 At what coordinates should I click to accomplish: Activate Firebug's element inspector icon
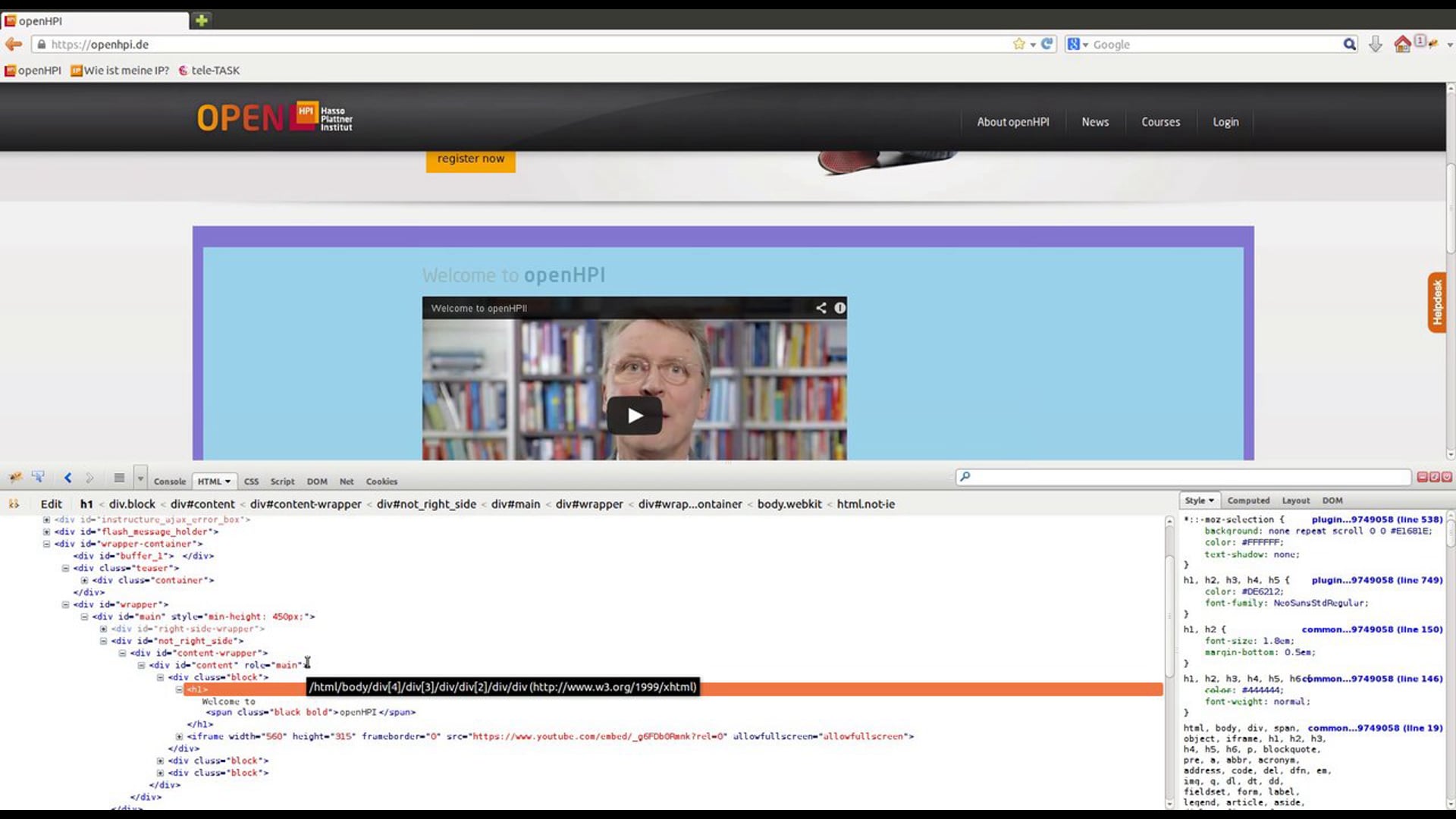coord(38,477)
